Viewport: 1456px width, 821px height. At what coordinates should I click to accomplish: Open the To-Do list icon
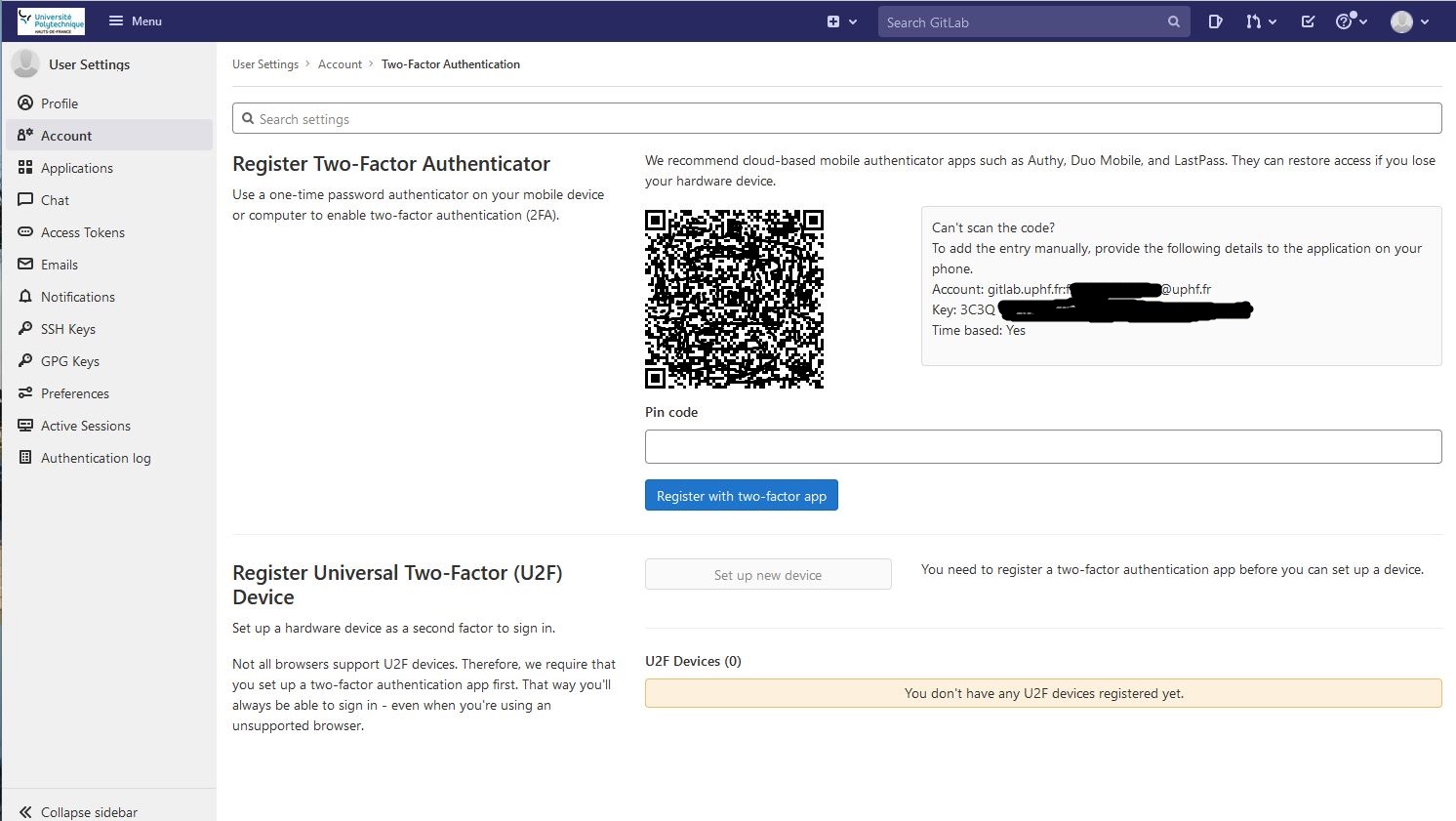tap(1308, 21)
